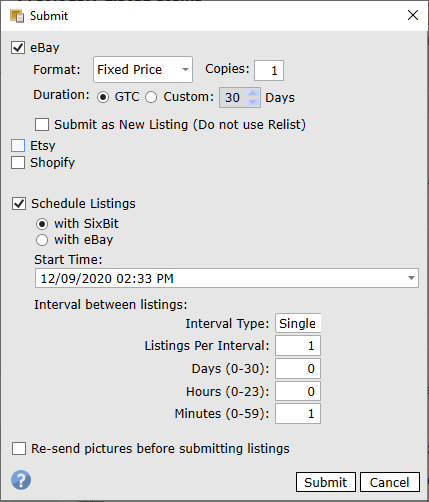This screenshot has width=429, height=502.
Task: Uncheck the Schedule Listings checkbox
Action: click(x=19, y=203)
